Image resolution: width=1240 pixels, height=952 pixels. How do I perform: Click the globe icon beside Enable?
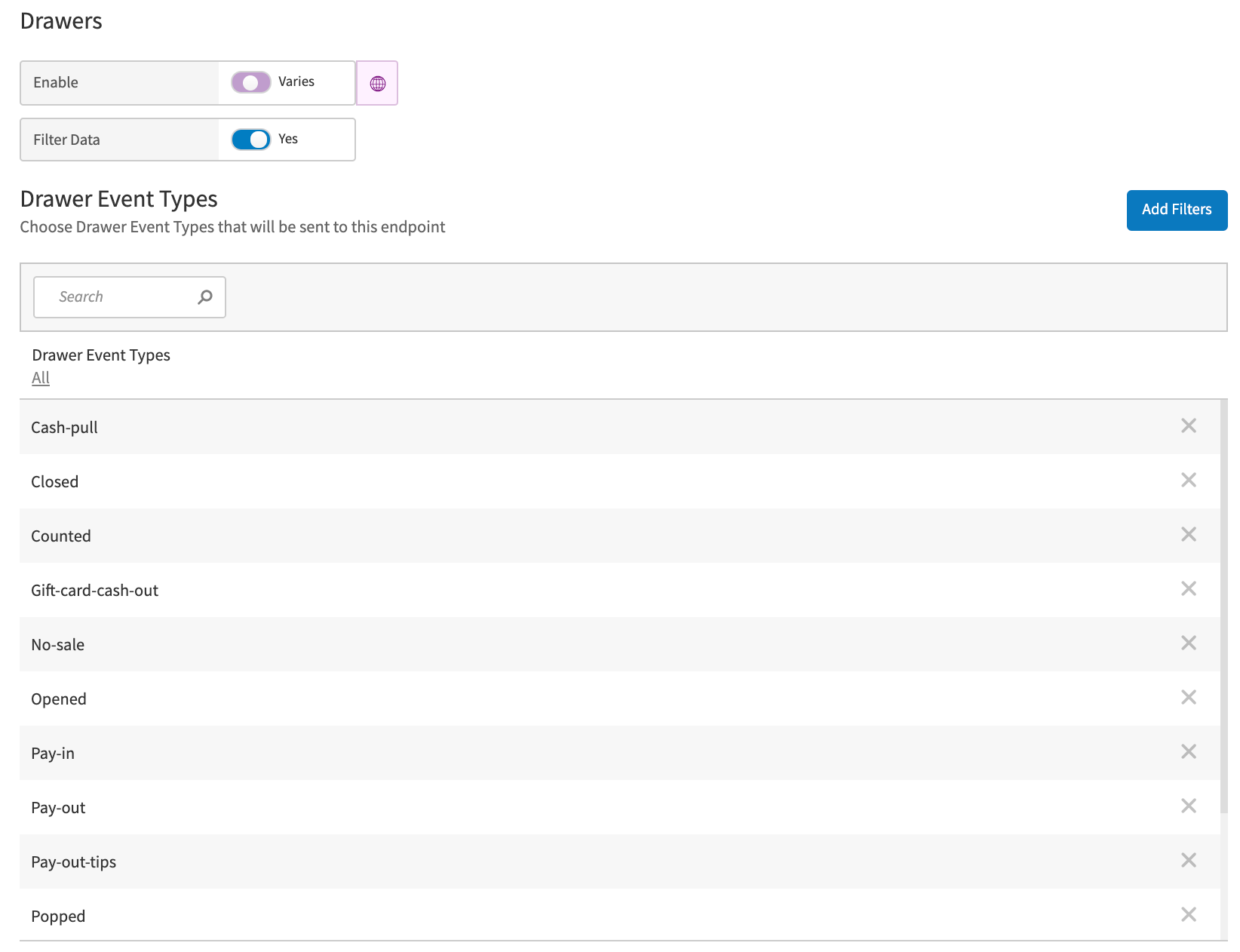tap(377, 83)
